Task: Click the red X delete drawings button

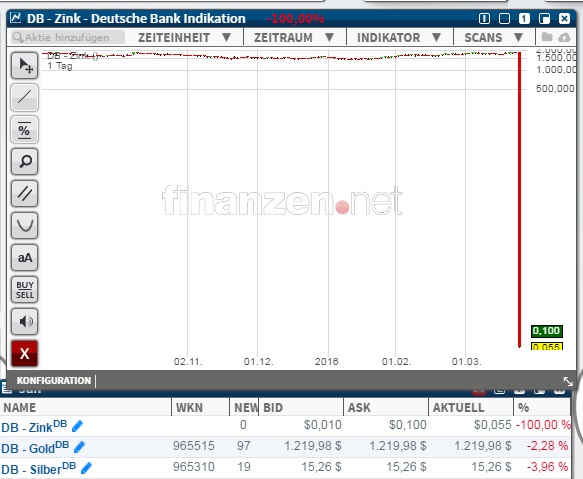Action: pos(25,353)
